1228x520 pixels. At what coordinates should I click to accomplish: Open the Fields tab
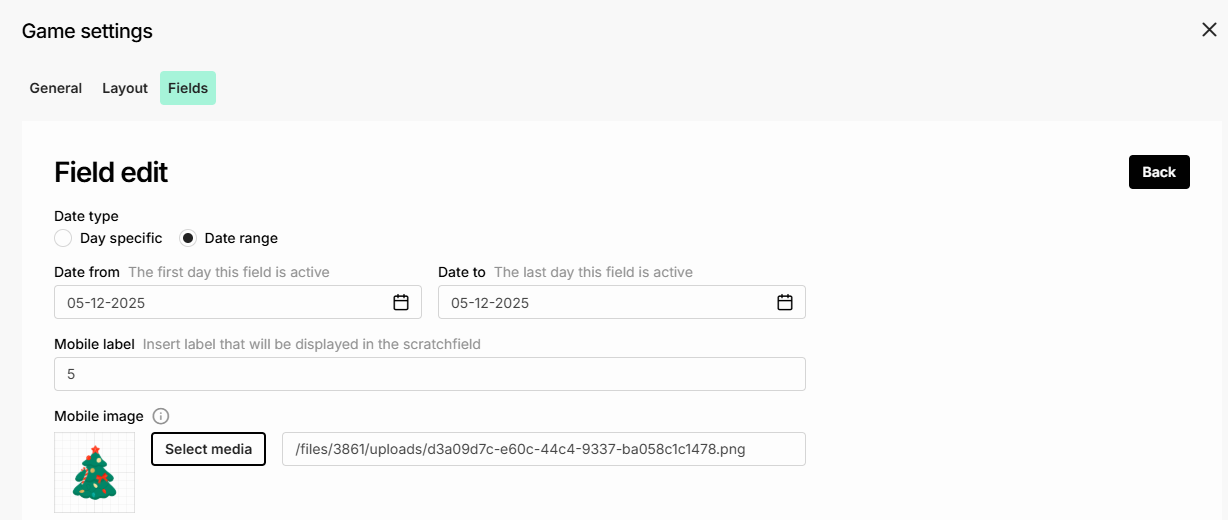(x=188, y=88)
